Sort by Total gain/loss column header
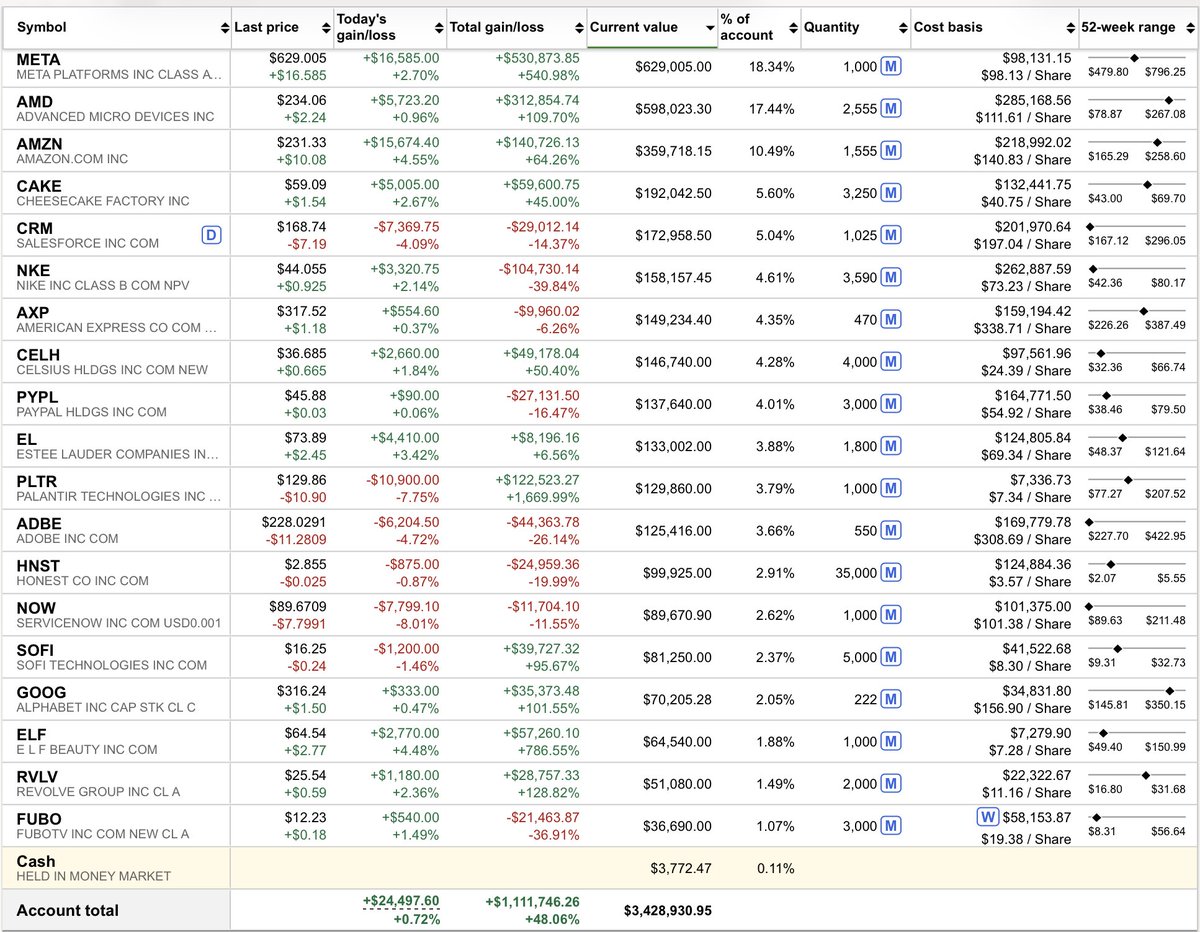1200x932 pixels. tap(516, 28)
